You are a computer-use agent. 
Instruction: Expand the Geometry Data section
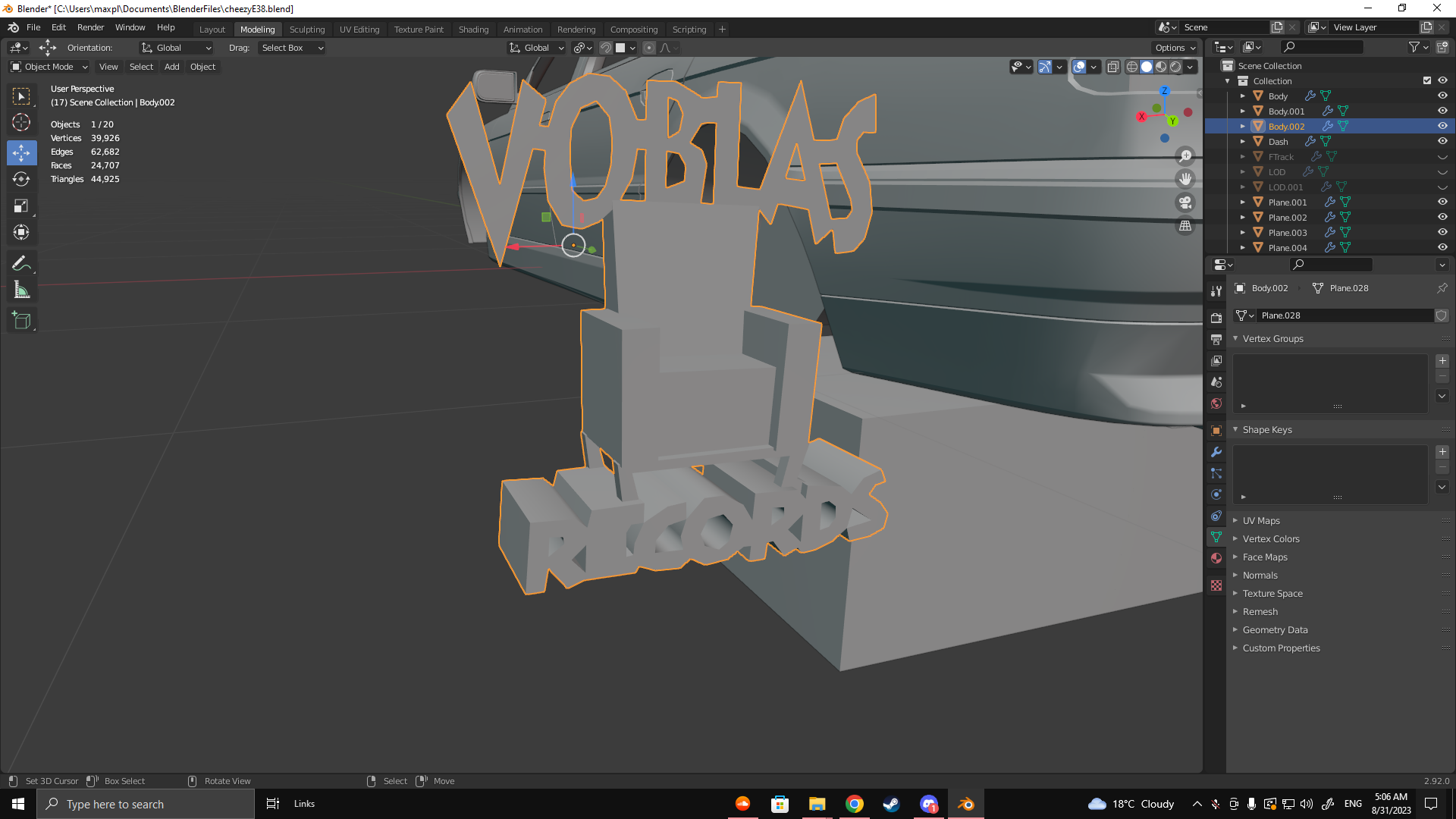click(1275, 630)
